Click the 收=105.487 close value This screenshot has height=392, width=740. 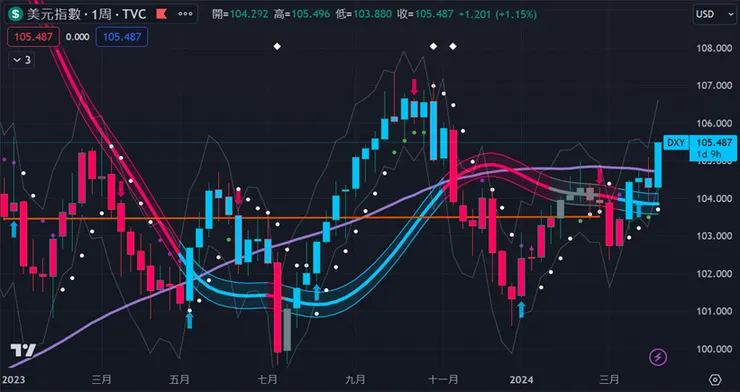[x=425, y=14]
